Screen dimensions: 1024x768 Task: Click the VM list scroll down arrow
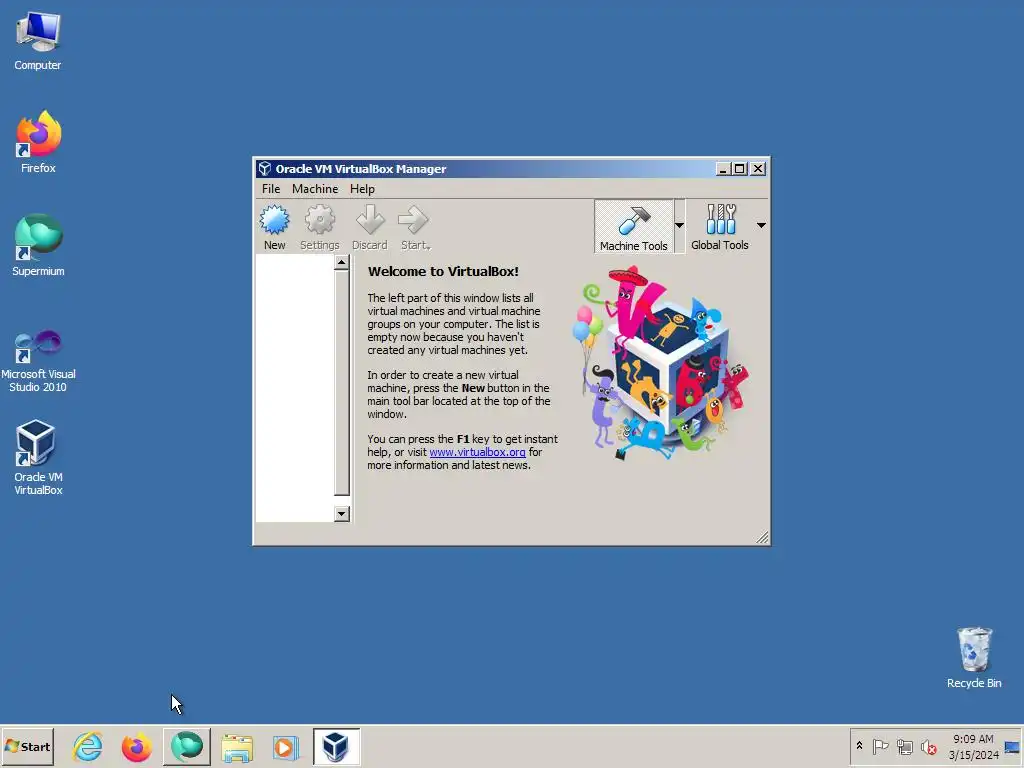click(342, 514)
